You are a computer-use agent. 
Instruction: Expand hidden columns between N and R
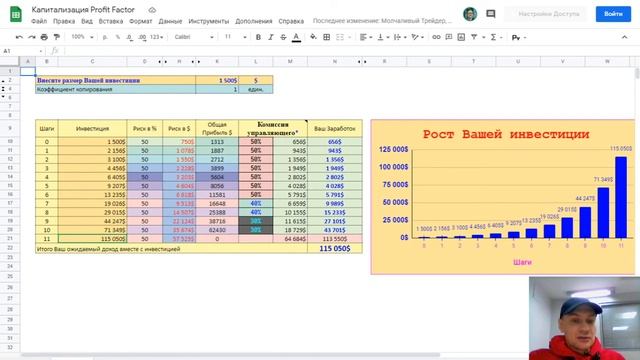point(362,62)
